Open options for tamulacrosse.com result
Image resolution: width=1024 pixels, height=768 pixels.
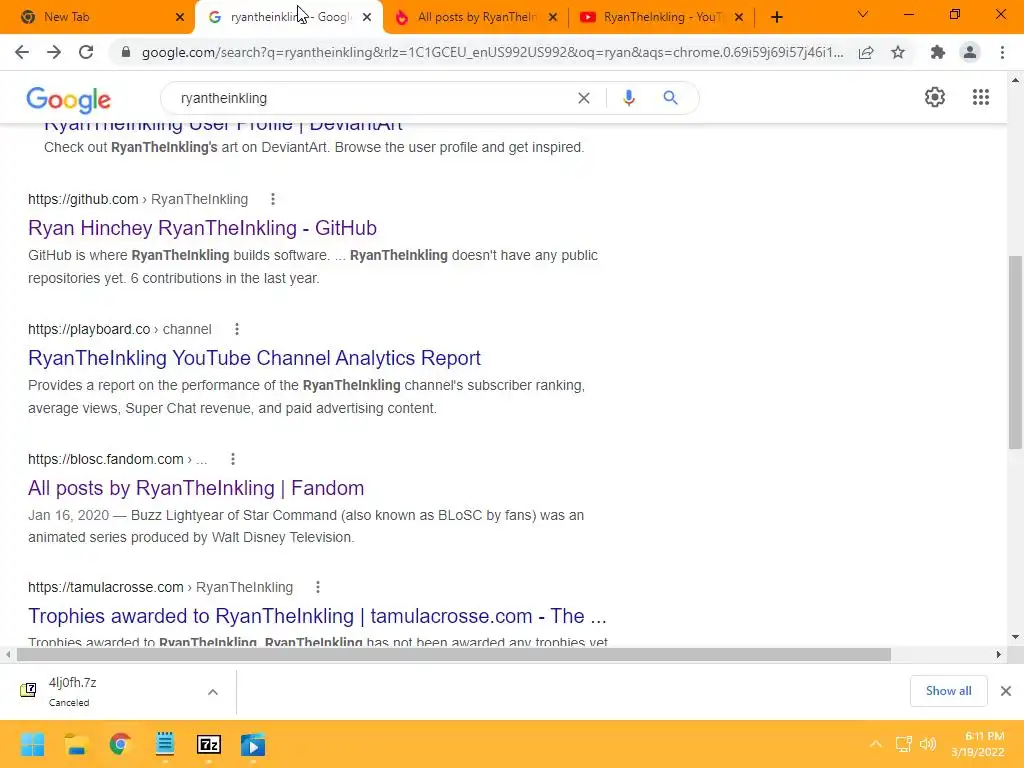click(318, 587)
